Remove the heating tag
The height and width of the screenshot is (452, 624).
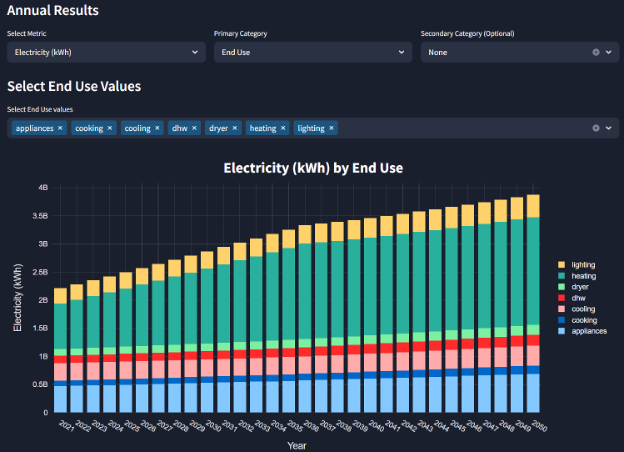(283, 128)
